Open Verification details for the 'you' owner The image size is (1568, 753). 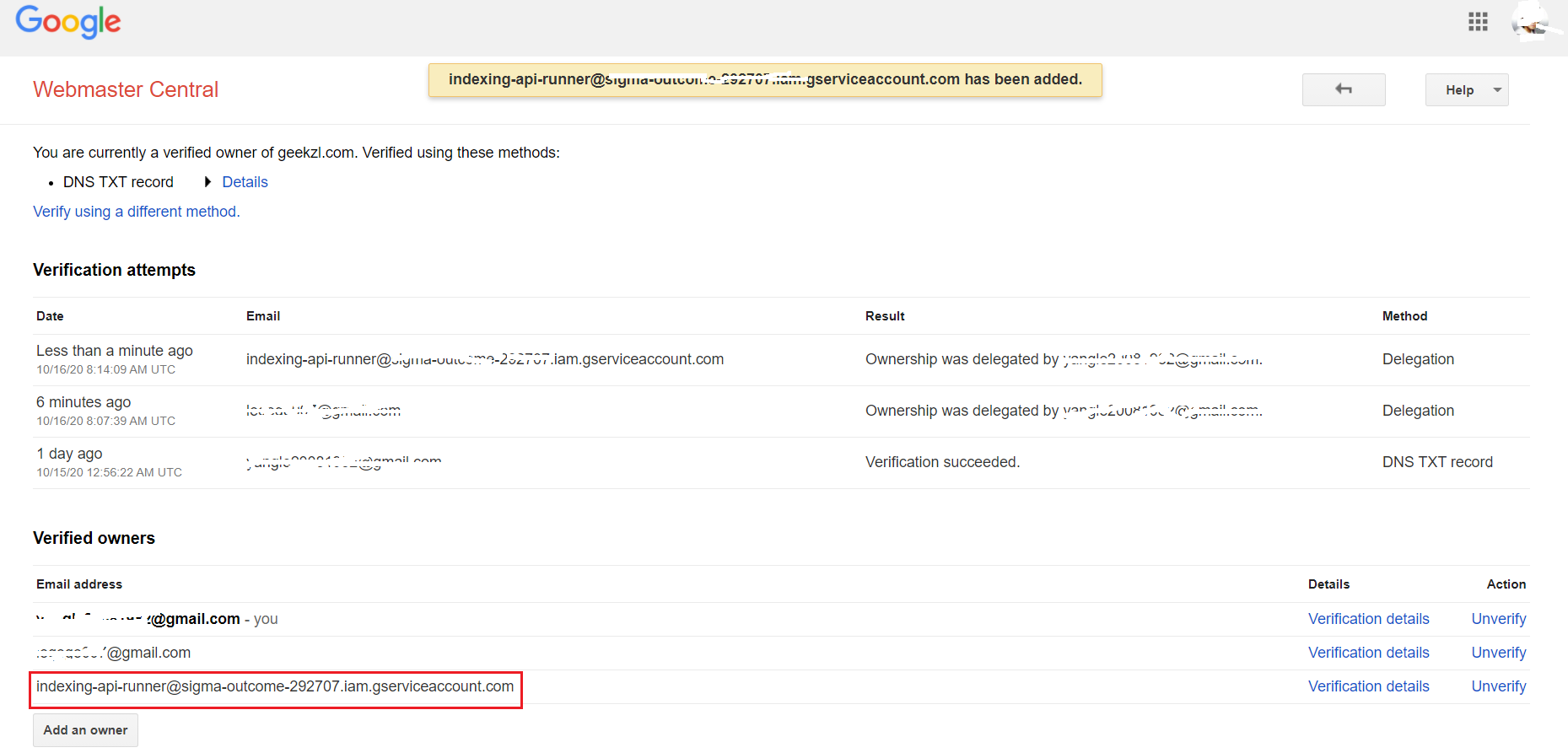[x=1368, y=619]
